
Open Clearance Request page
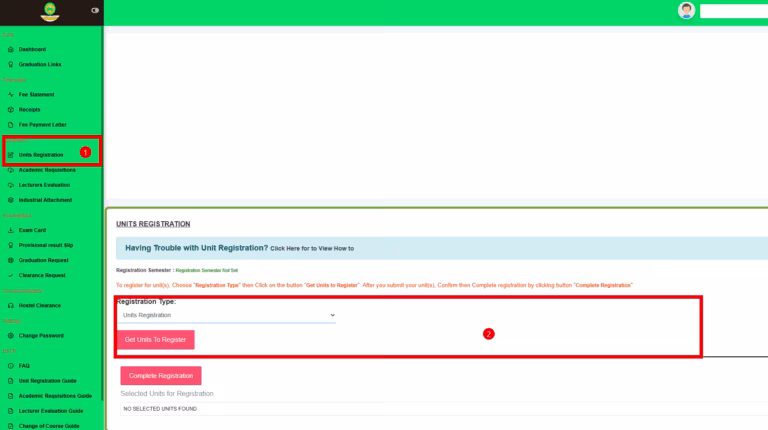coord(42,276)
